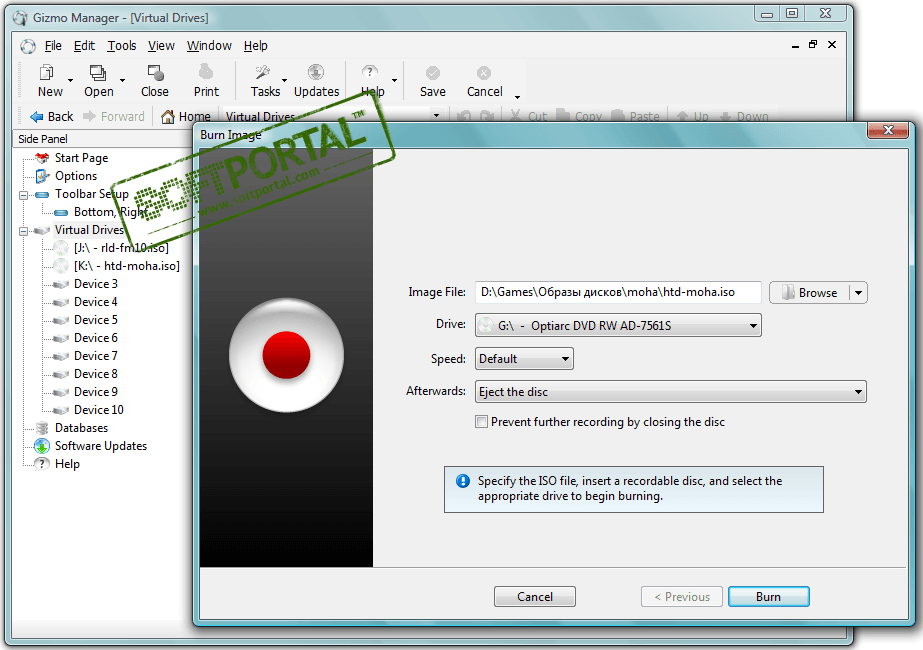
Task: Open Help item in Side Panel
Action: tap(67, 464)
